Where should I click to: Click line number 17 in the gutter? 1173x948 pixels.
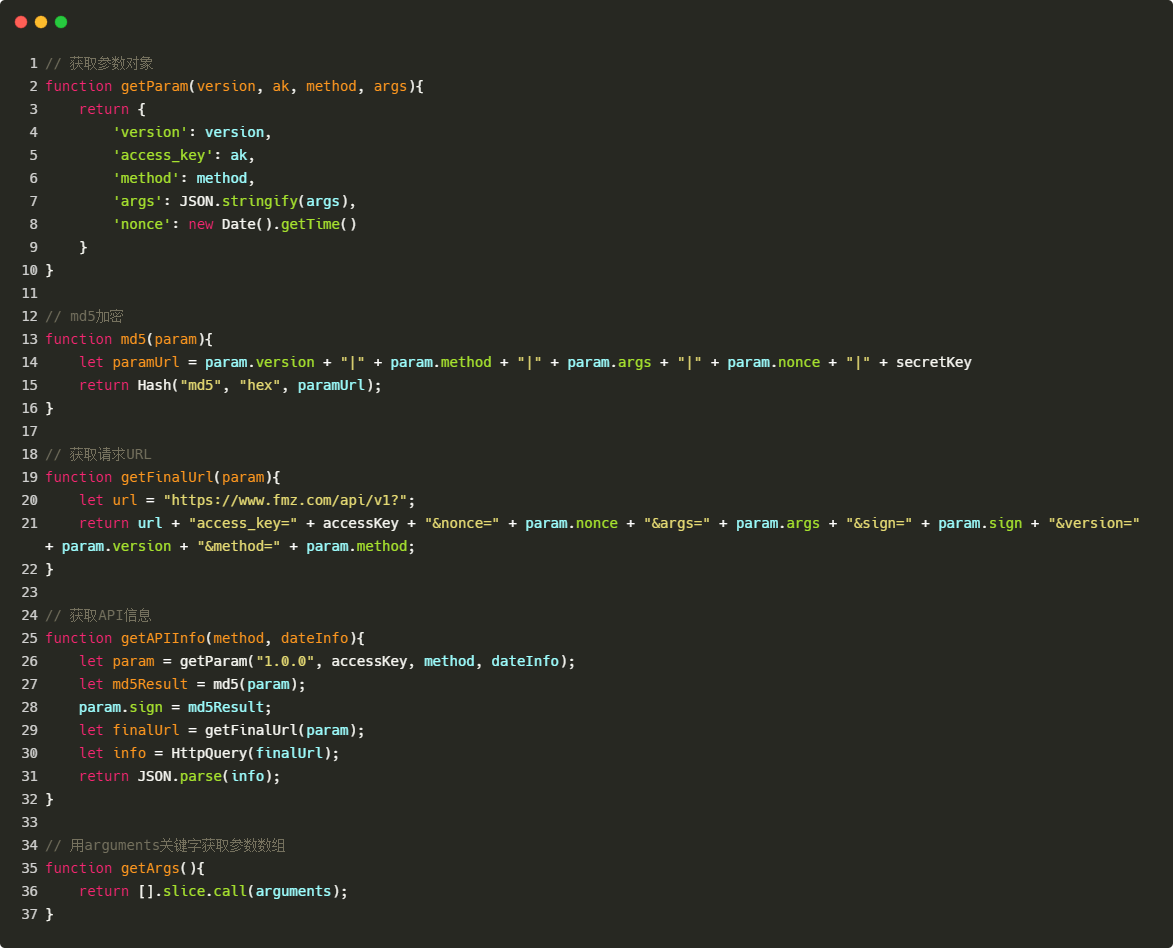[30, 432]
